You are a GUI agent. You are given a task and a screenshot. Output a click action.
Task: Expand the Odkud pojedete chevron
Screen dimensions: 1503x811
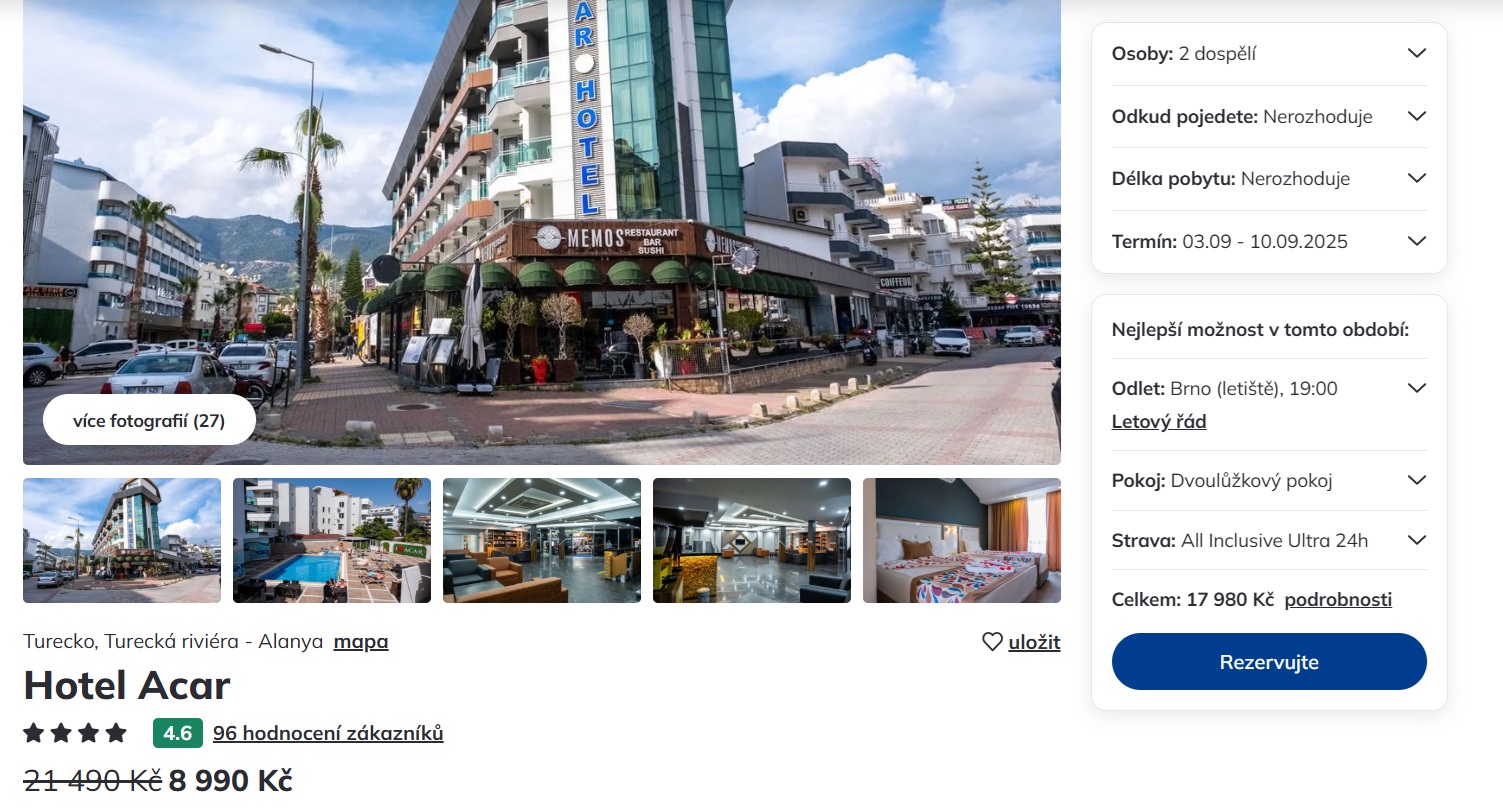pyautogui.click(x=1416, y=116)
